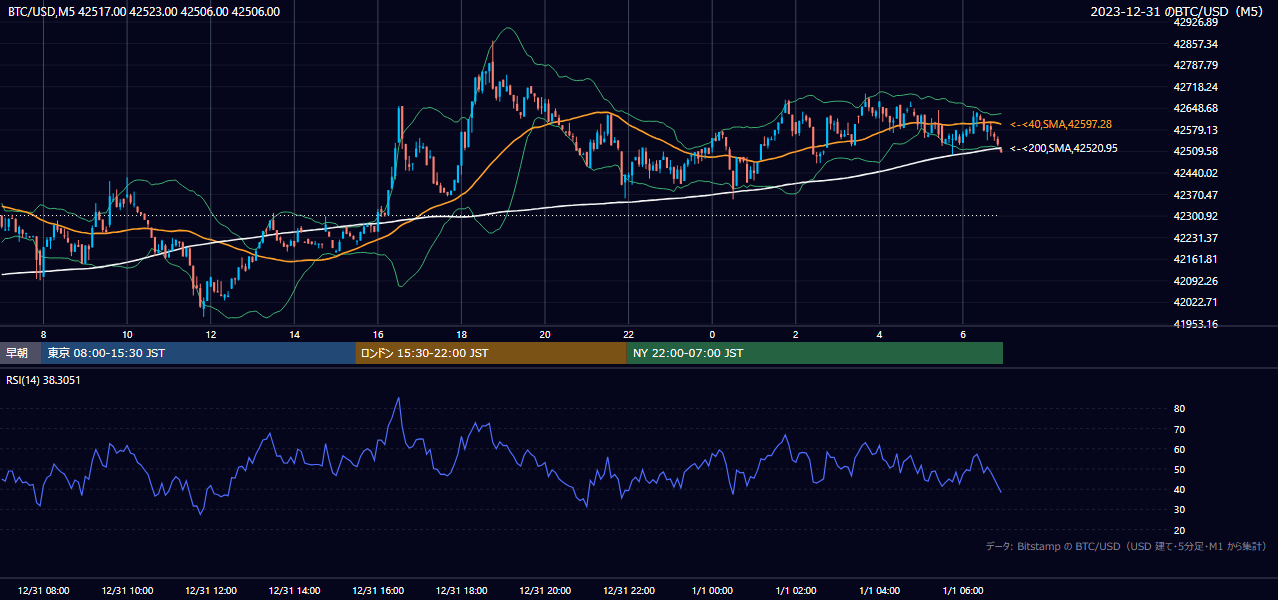Select the NY 22:00-07:00 JST session bar
Viewport: 1278px width, 600px height.
[815, 353]
